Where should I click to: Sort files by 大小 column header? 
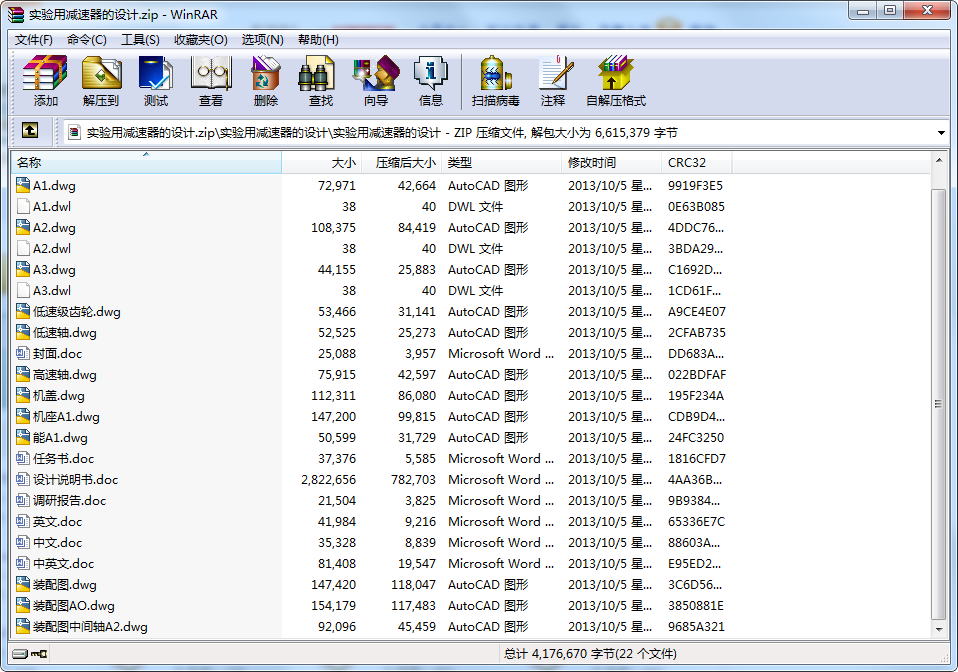pos(343,162)
